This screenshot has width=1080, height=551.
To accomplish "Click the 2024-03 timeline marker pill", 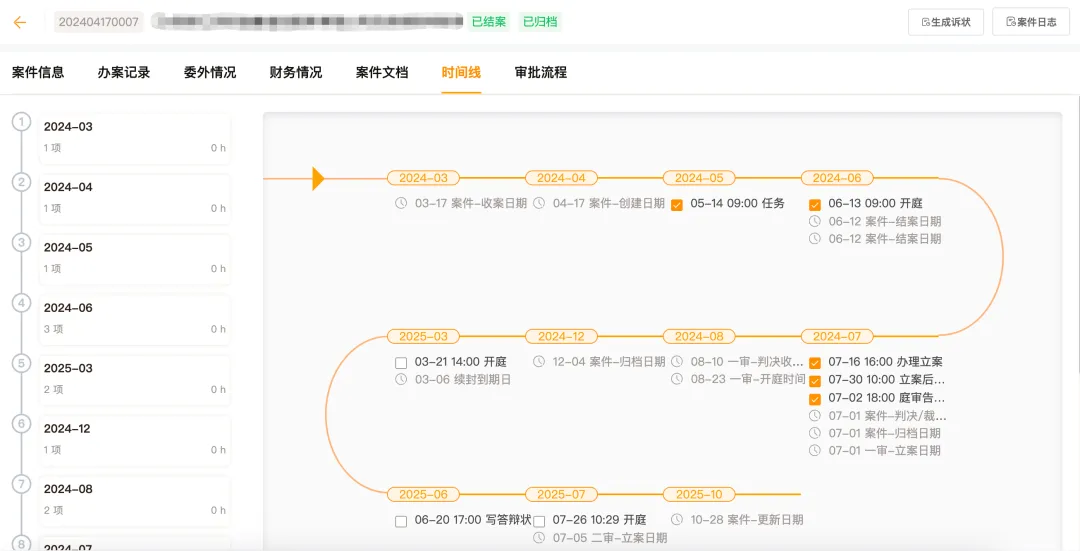I will [x=424, y=178].
